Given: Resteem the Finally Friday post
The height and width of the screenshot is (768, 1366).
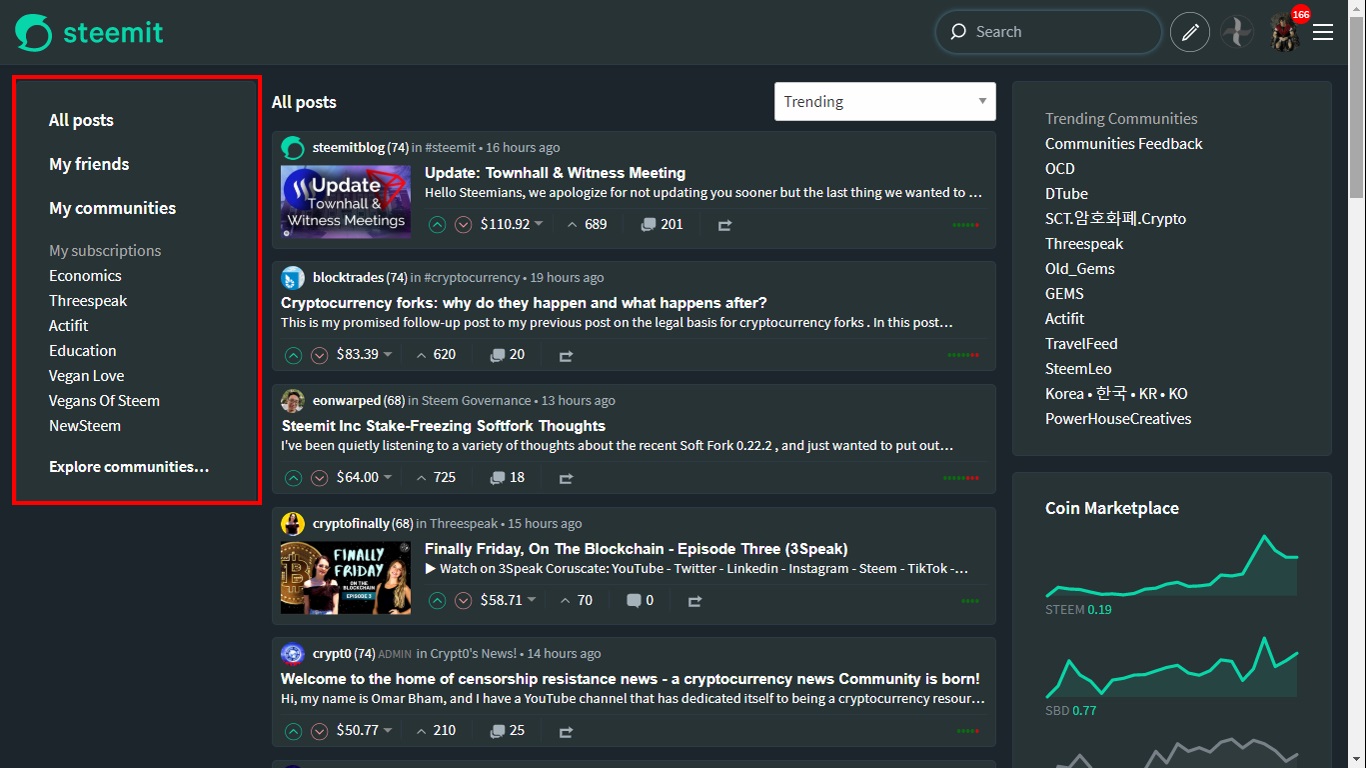Looking at the screenshot, I should [x=695, y=601].
